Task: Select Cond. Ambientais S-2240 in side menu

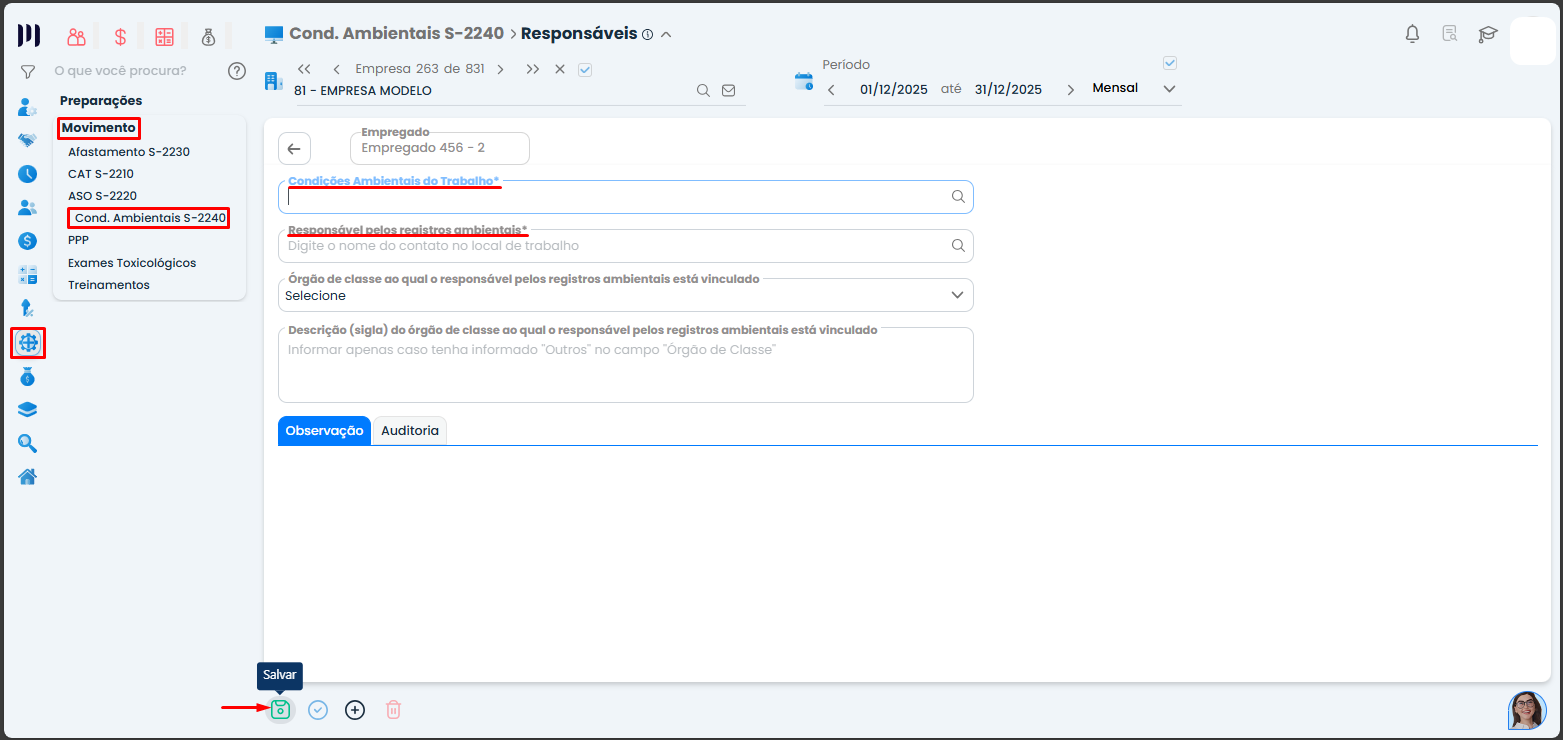Action: [x=150, y=218]
